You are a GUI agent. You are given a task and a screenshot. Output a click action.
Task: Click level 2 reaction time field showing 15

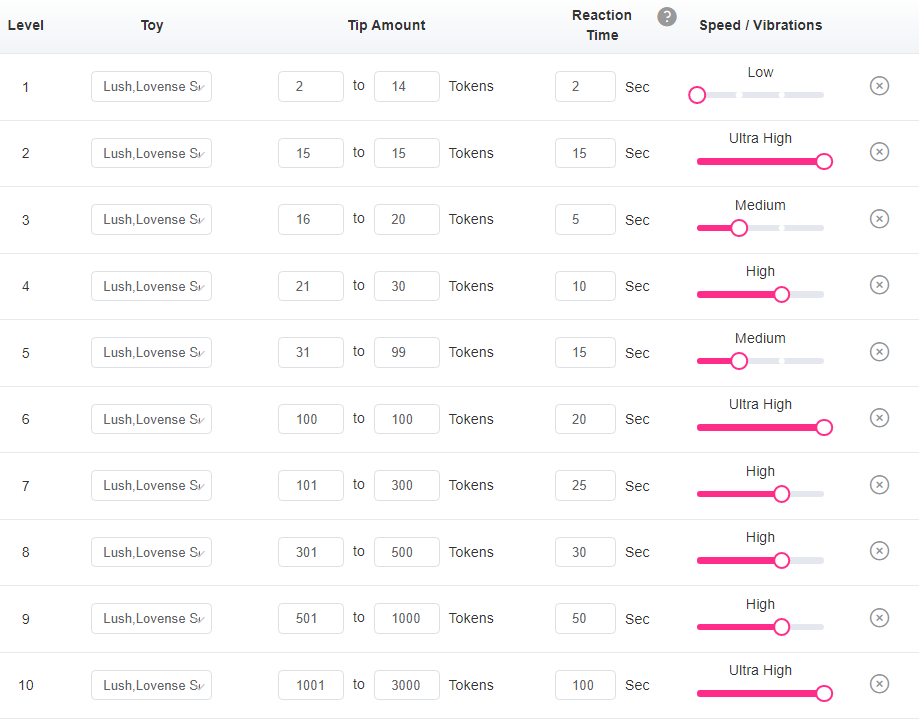point(585,153)
